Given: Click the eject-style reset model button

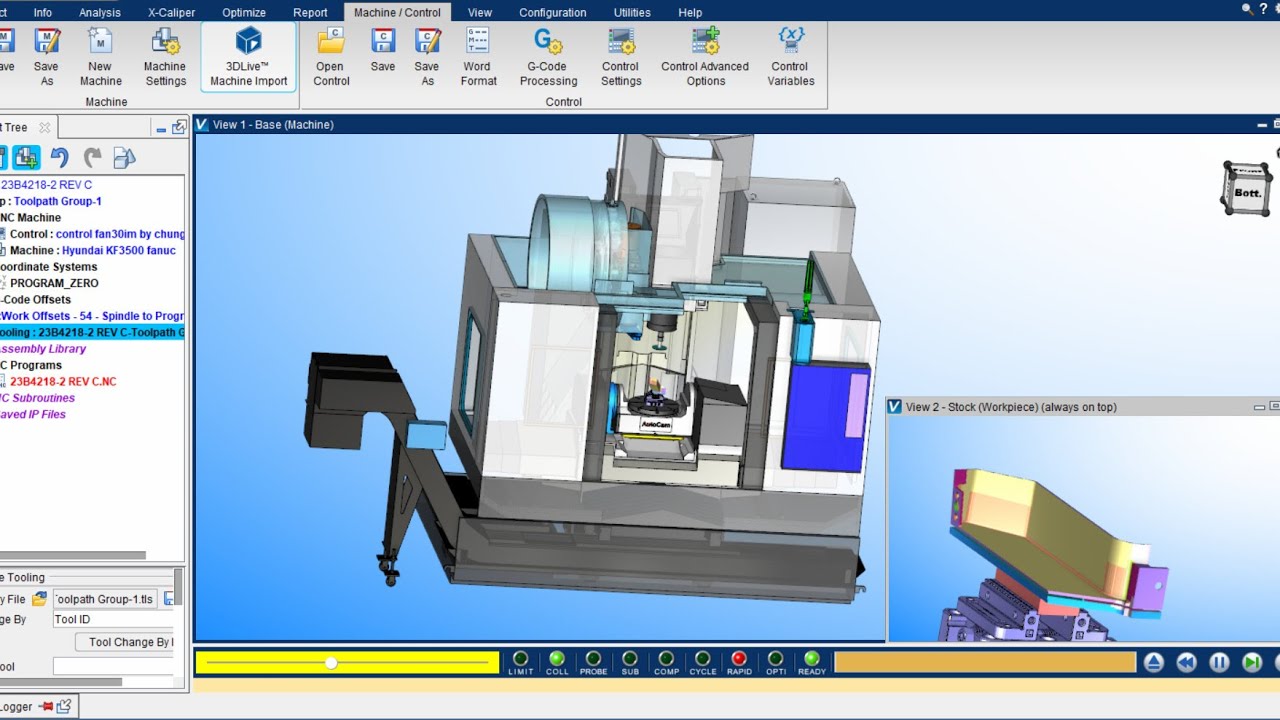Looking at the screenshot, I should (1154, 662).
